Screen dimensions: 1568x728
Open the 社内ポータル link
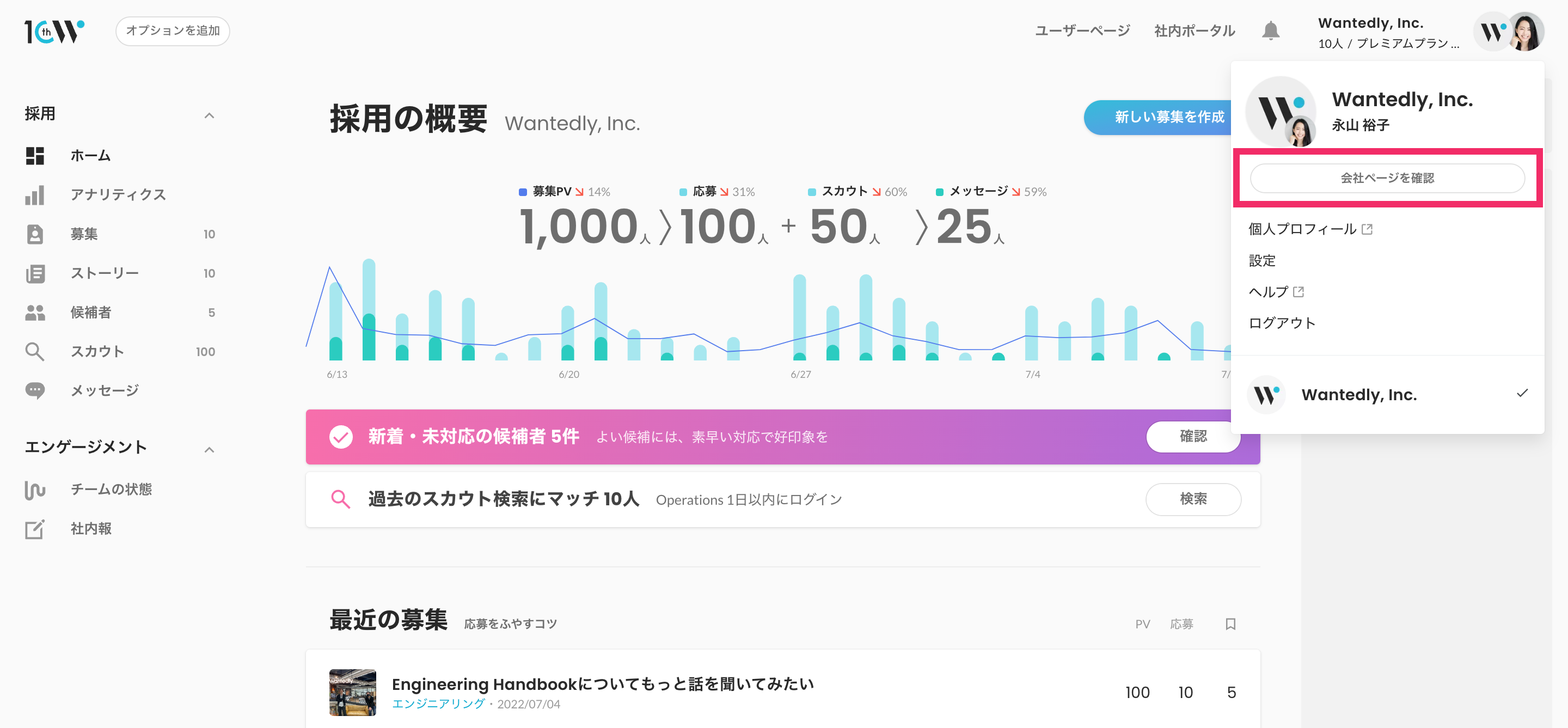click(x=1195, y=30)
